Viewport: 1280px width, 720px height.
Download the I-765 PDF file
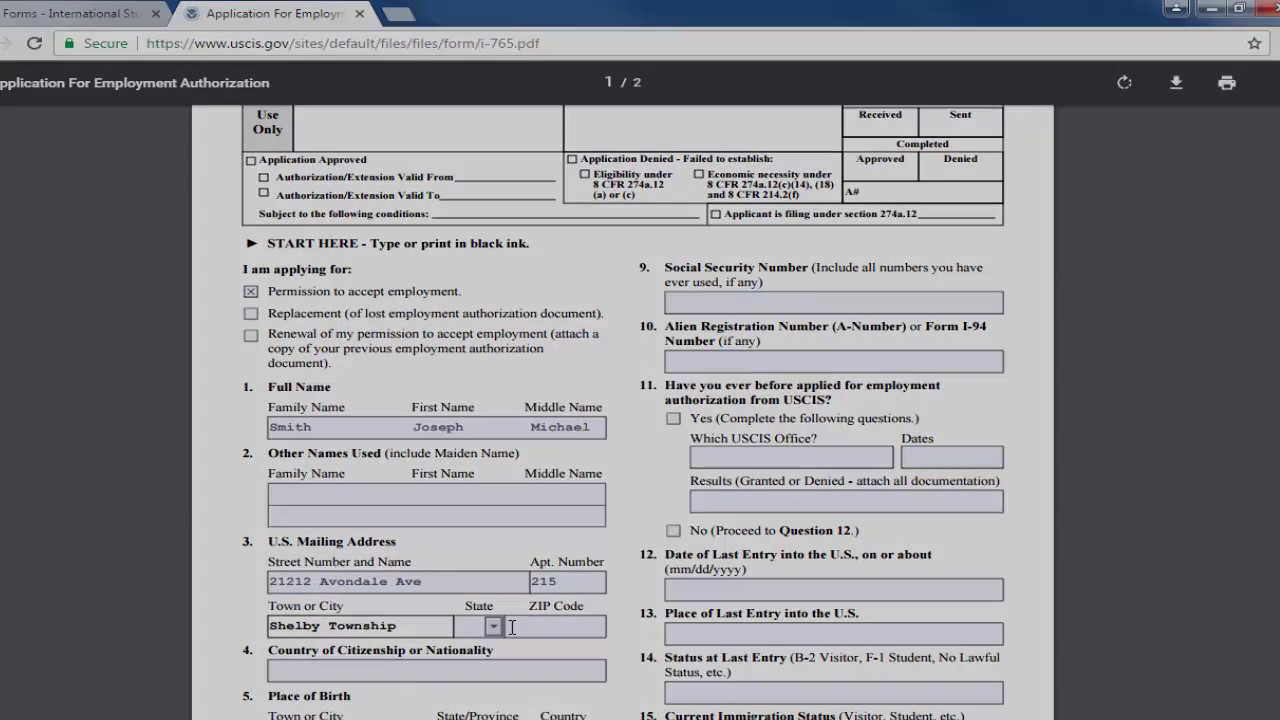[1176, 83]
